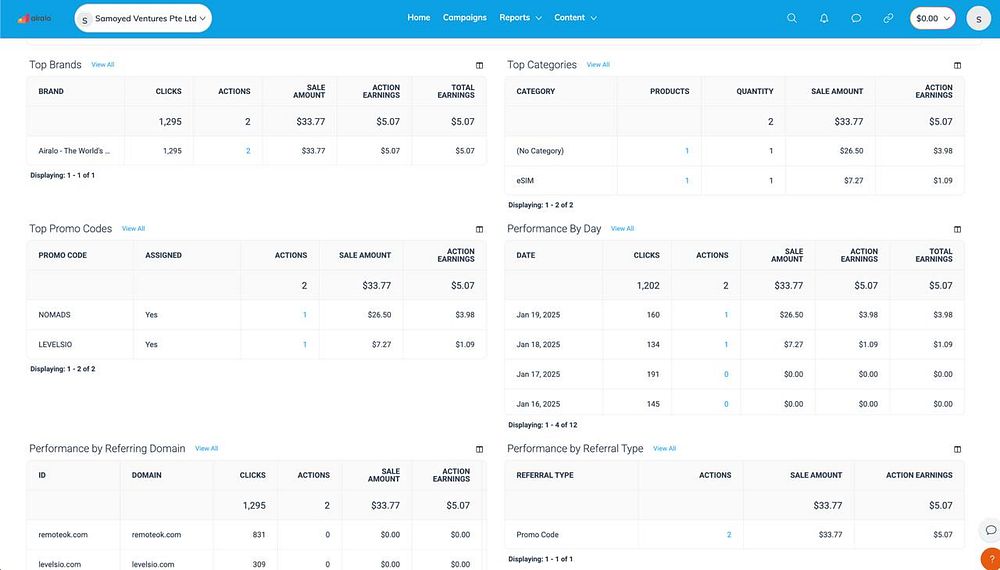Image resolution: width=1000 pixels, height=570 pixels.
Task: Open the Reports dropdown menu
Action: 520,18
